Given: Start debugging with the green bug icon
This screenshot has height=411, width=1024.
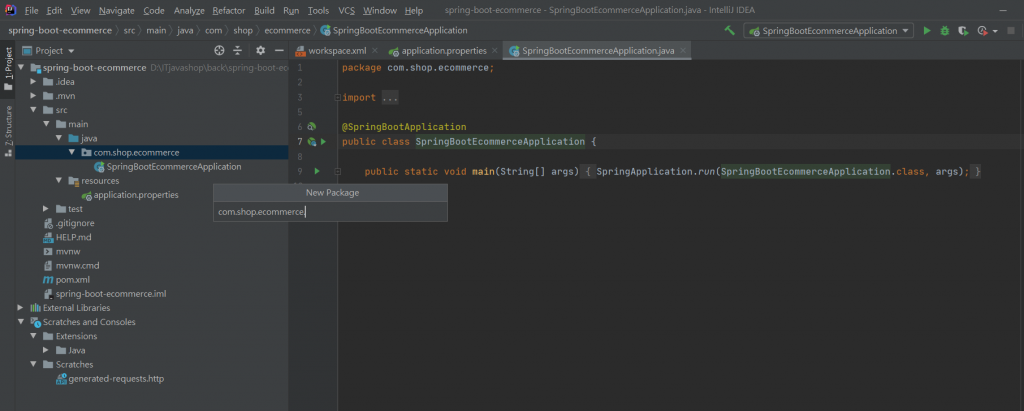Looking at the screenshot, I should pyautogui.click(x=944, y=31).
